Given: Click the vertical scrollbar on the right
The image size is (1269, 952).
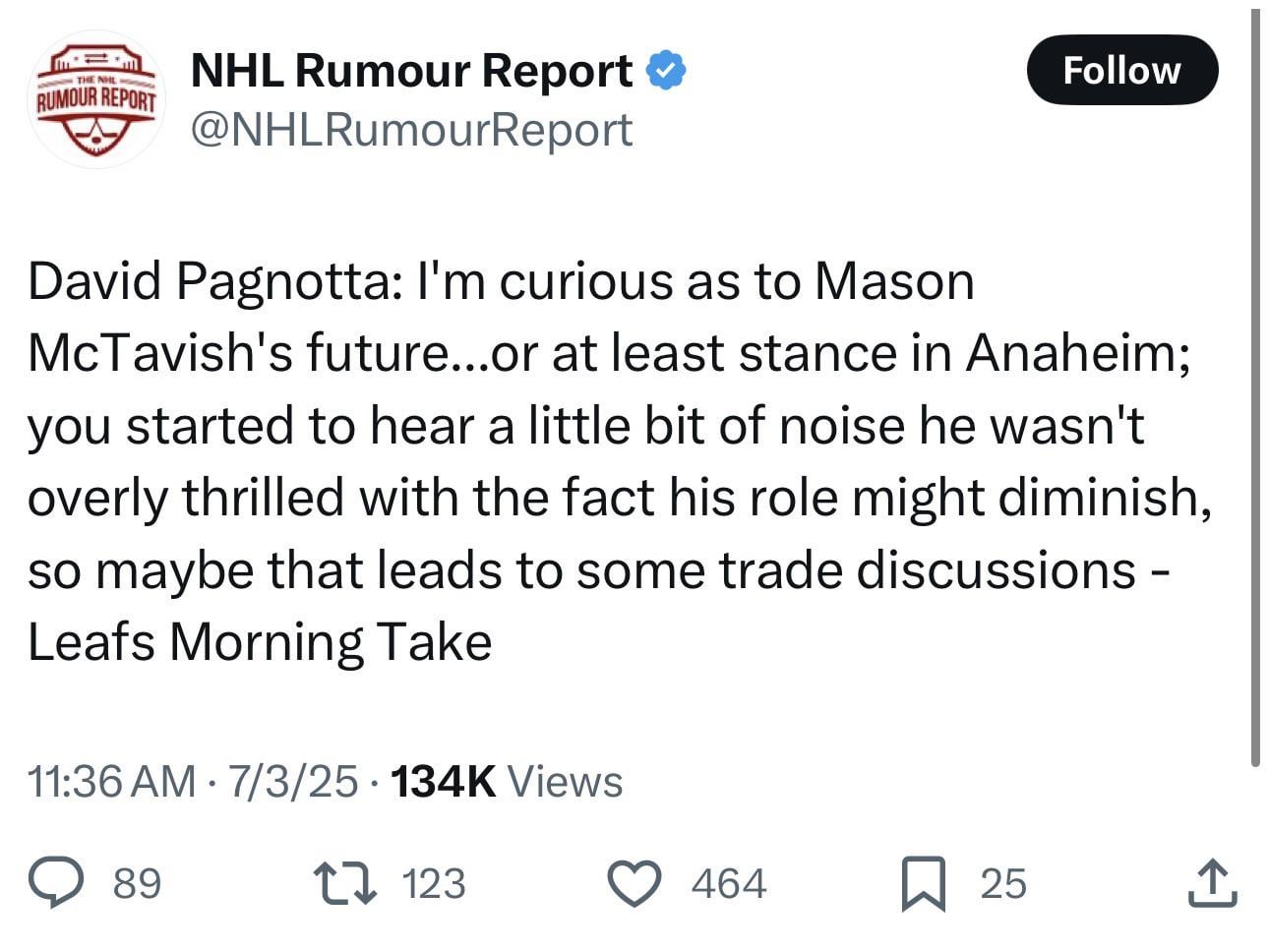Looking at the screenshot, I should coord(1255,393).
